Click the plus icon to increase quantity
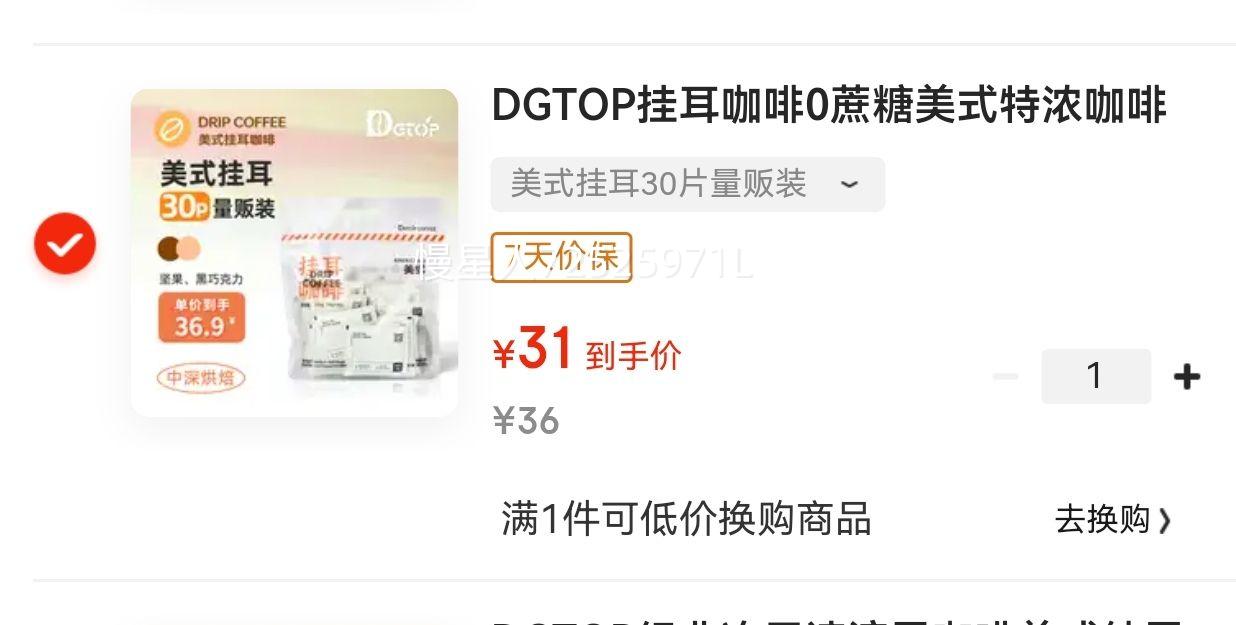 coord(1186,377)
